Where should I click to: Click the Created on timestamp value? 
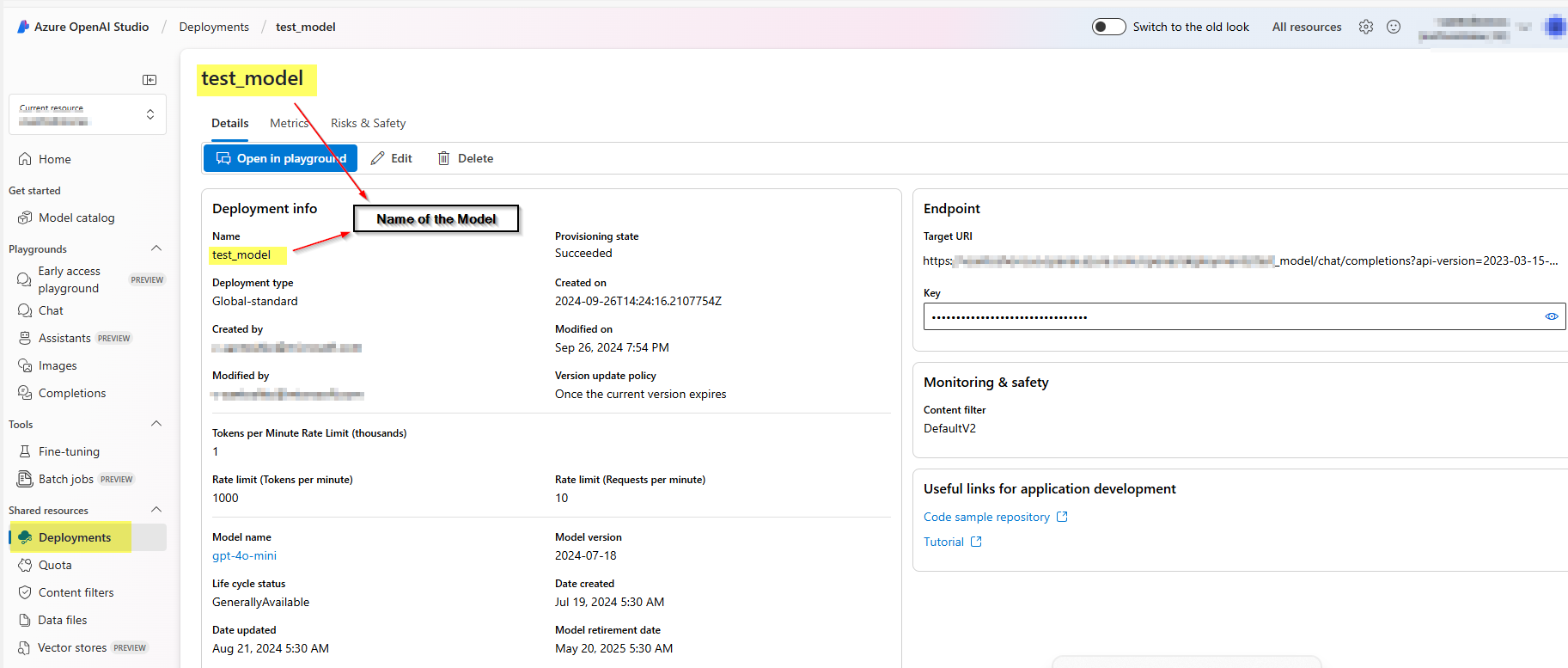(638, 302)
